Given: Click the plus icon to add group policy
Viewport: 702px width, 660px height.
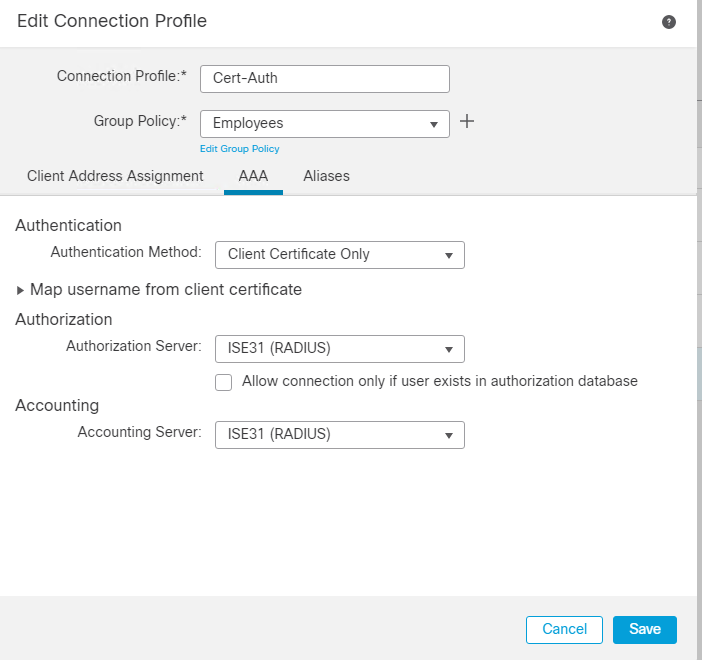Looking at the screenshot, I should (466, 122).
